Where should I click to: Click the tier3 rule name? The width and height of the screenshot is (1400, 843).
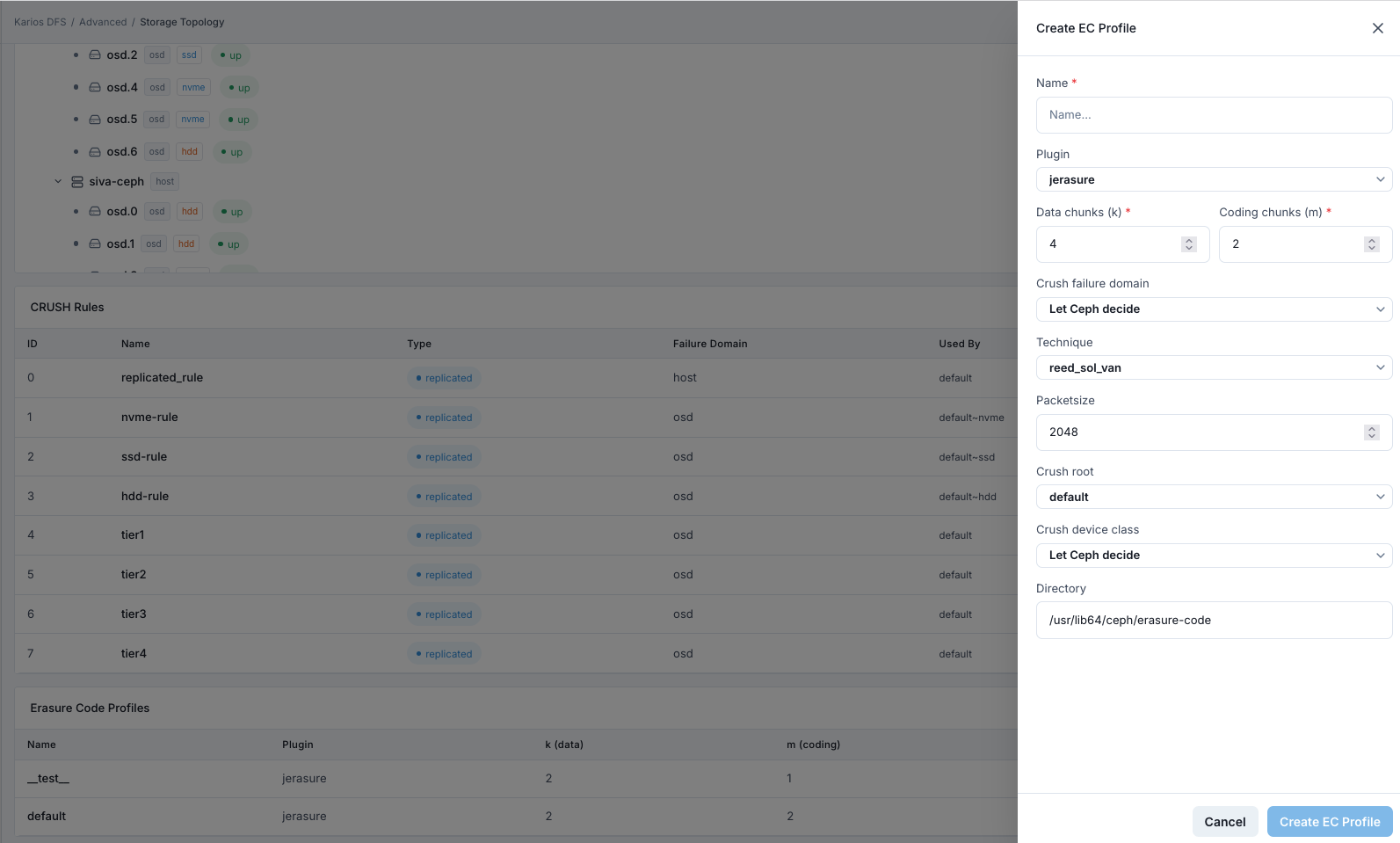pyautogui.click(x=134, y=614)
